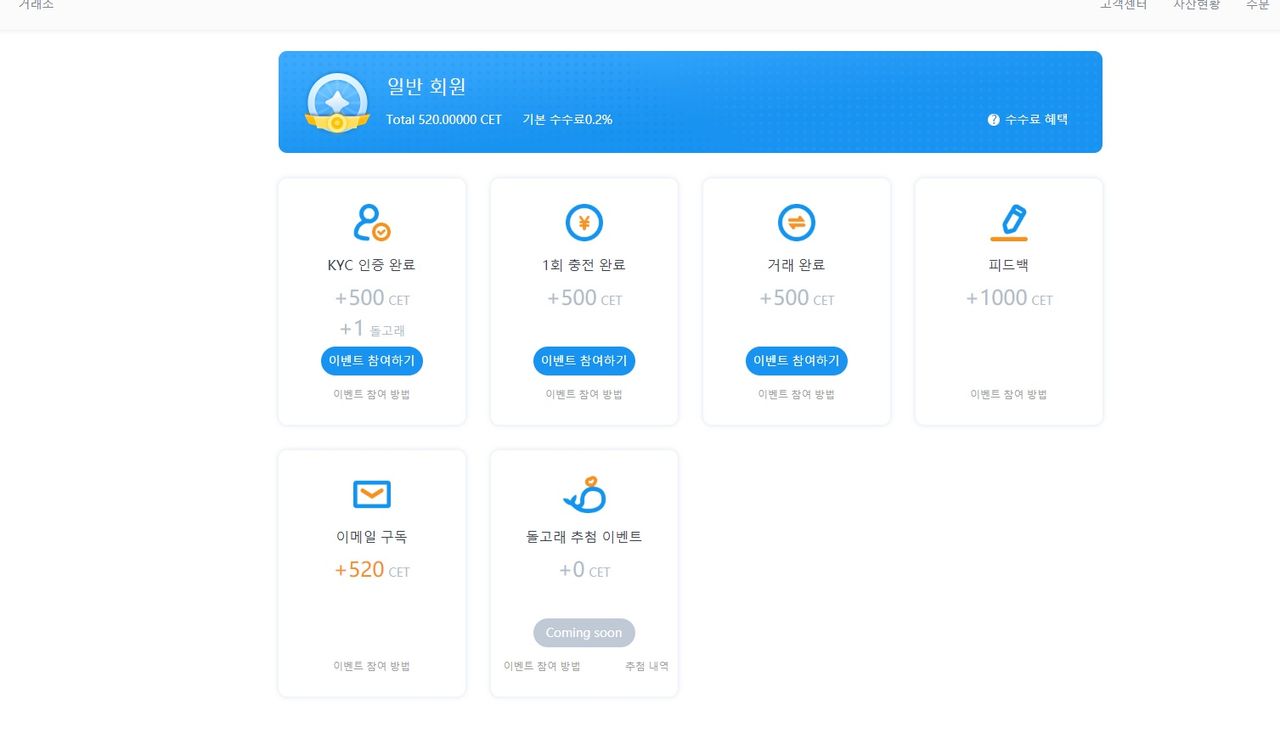Click the 일반 회원 title
1280x745 pixels.
[x=427, y=87]
